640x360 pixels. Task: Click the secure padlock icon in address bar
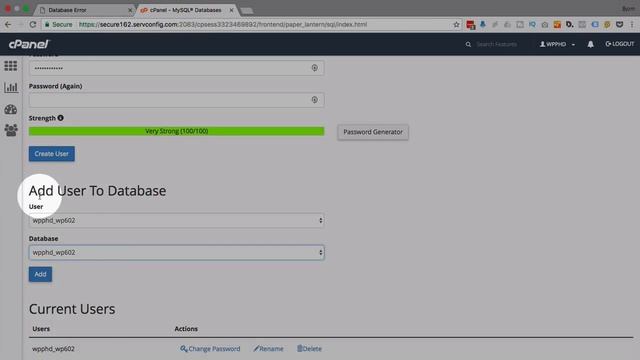pyautogui.click(x=47, y=24)
